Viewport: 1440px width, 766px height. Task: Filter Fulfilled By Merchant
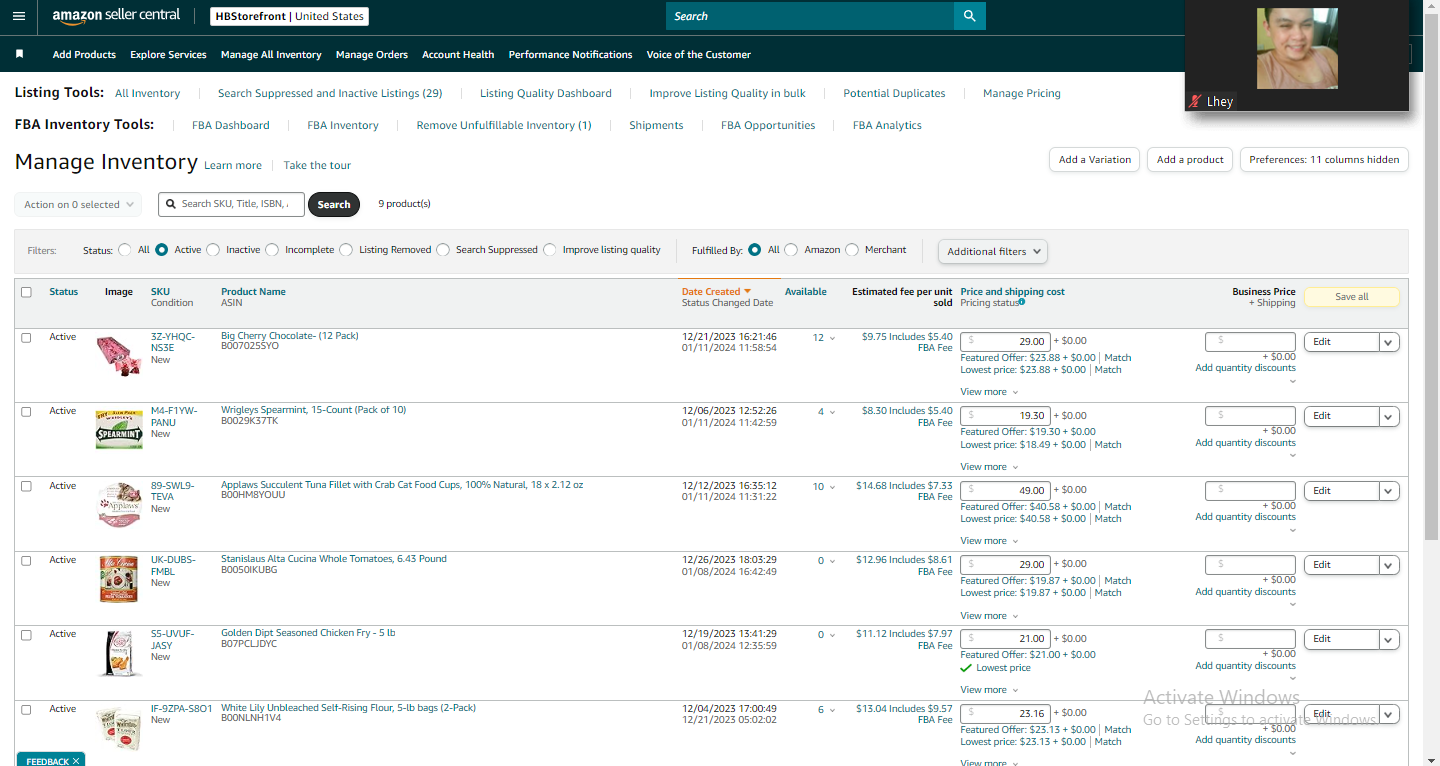click(852, 250)
